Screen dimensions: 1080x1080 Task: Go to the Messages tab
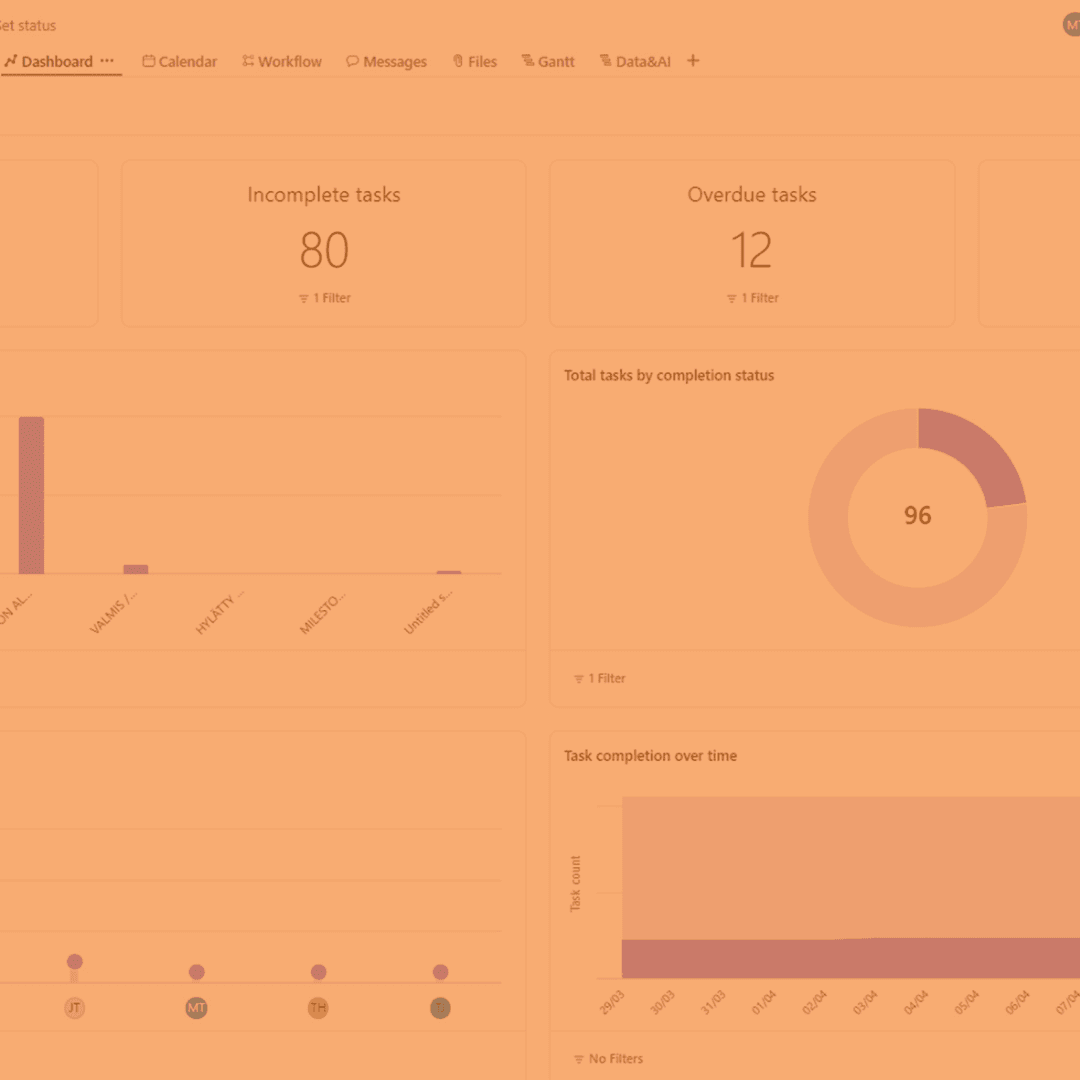coord(386,62)
